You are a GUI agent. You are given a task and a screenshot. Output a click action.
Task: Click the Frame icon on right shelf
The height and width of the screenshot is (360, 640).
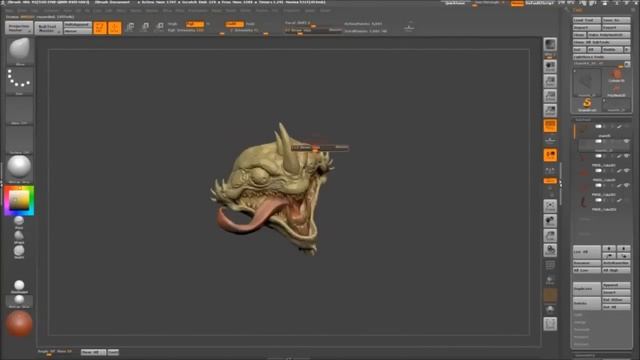point(550,205)
